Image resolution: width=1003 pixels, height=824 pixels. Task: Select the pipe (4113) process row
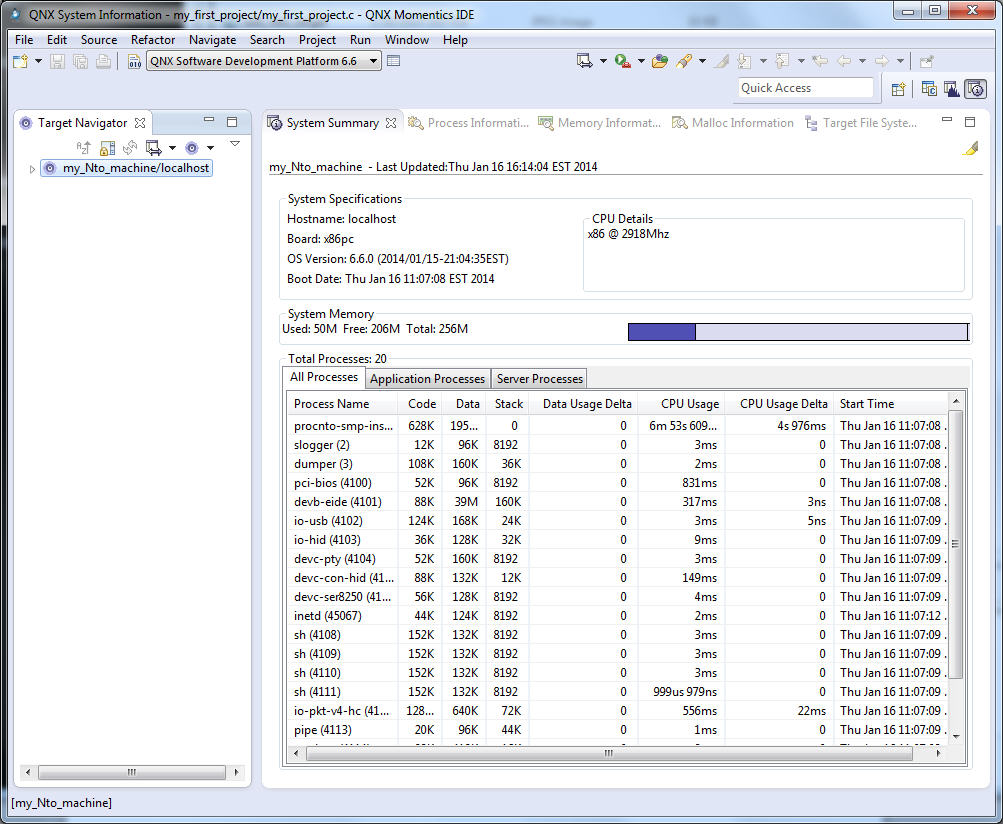point(618,730)
